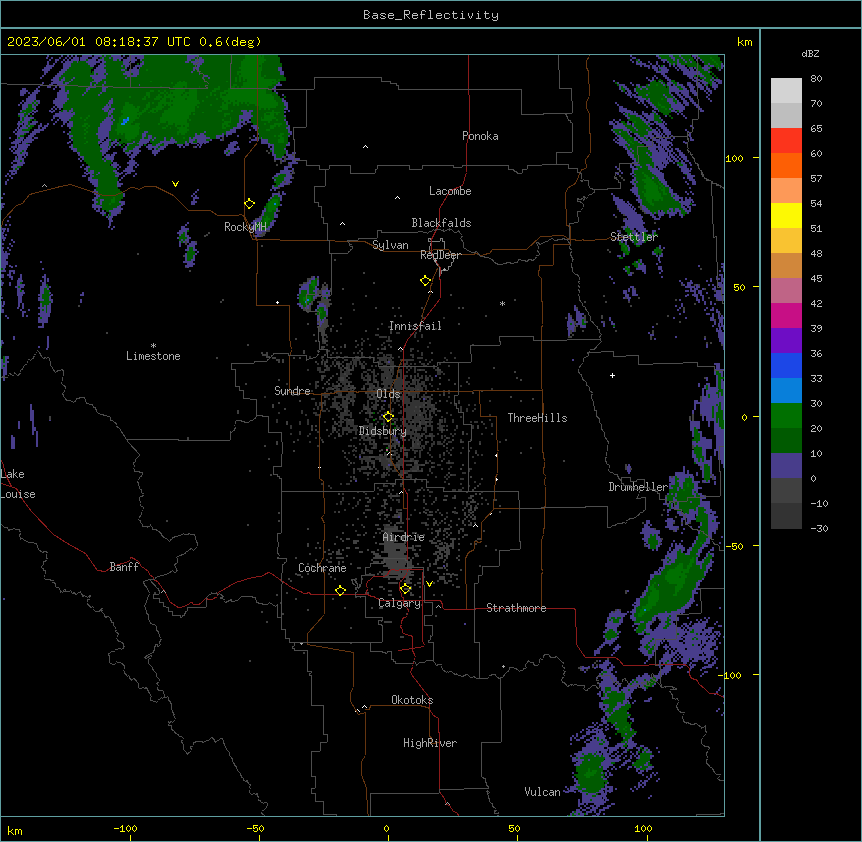Click the Lake Louise label at the map edge

point(18,484)
